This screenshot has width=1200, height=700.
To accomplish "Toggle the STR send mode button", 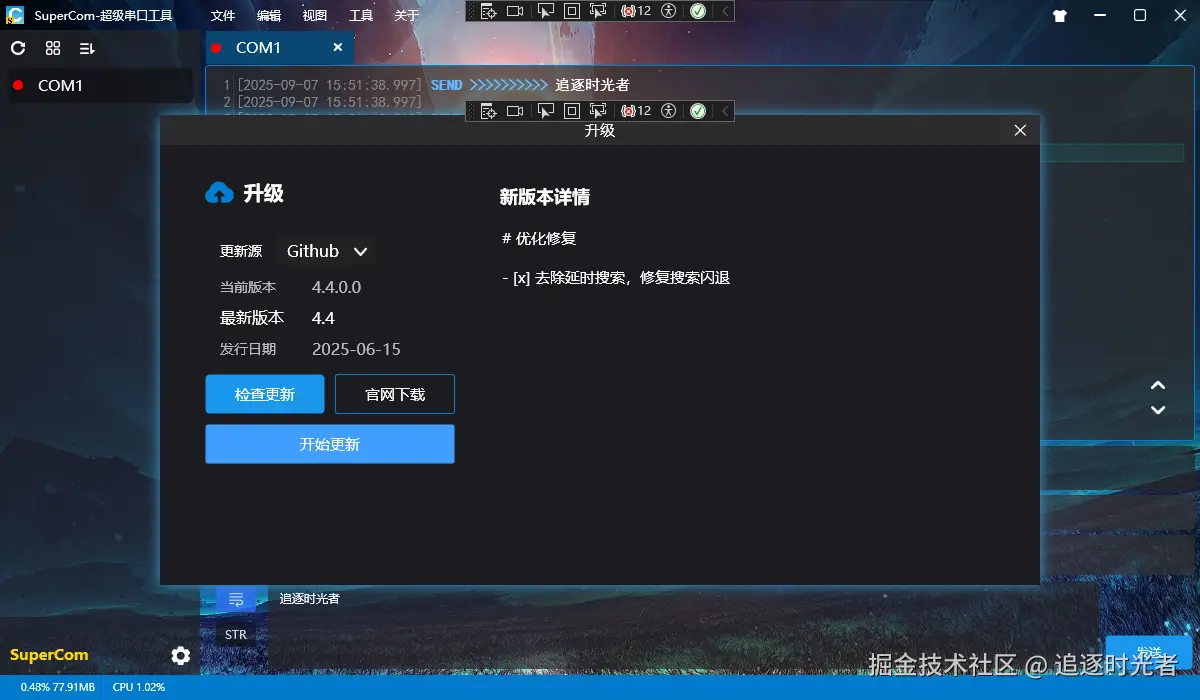I will pos(236,634).
